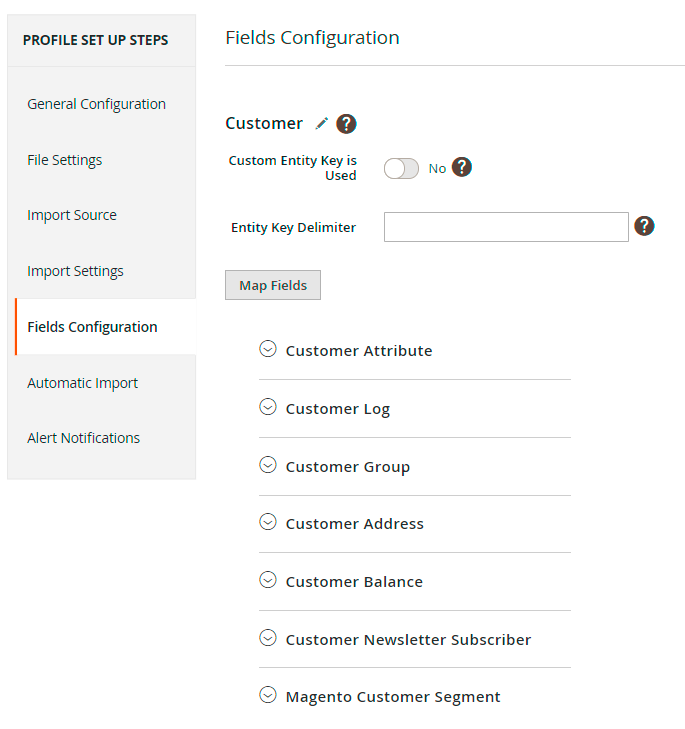Expand the Customer Attribute section
Viewport: 685px width, 729px height.
click(358, 351)
